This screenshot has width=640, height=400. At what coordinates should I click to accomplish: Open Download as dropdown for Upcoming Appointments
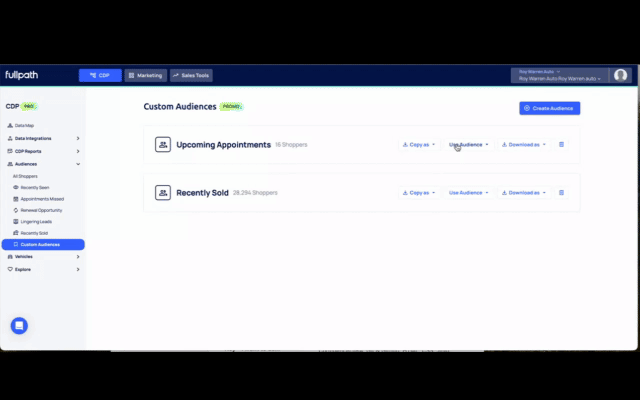[523, 145]
